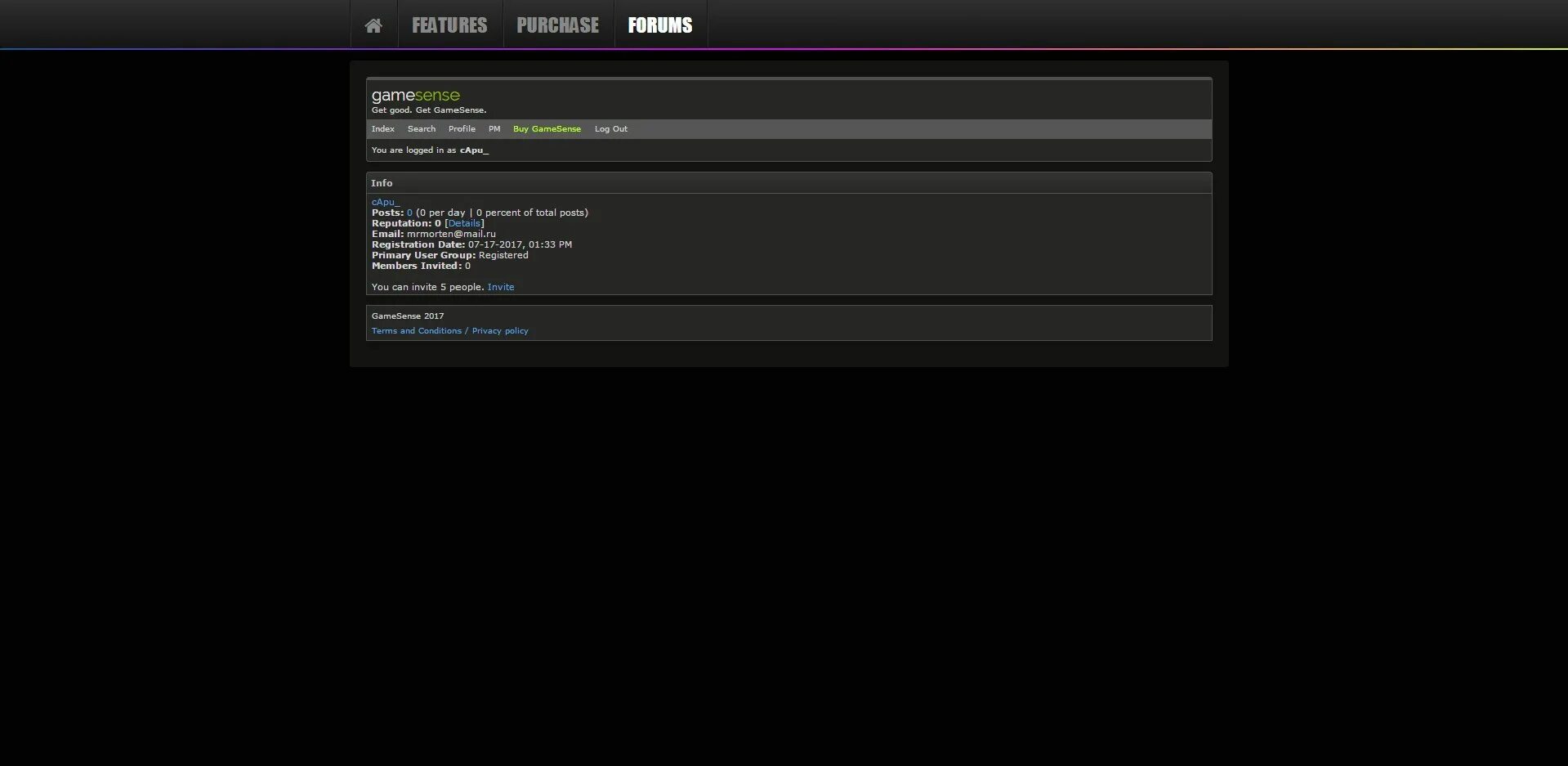The height and width of the screenshot is (766, 1568).
Task: Open PM private messages link
Action: tap(494, 129)
